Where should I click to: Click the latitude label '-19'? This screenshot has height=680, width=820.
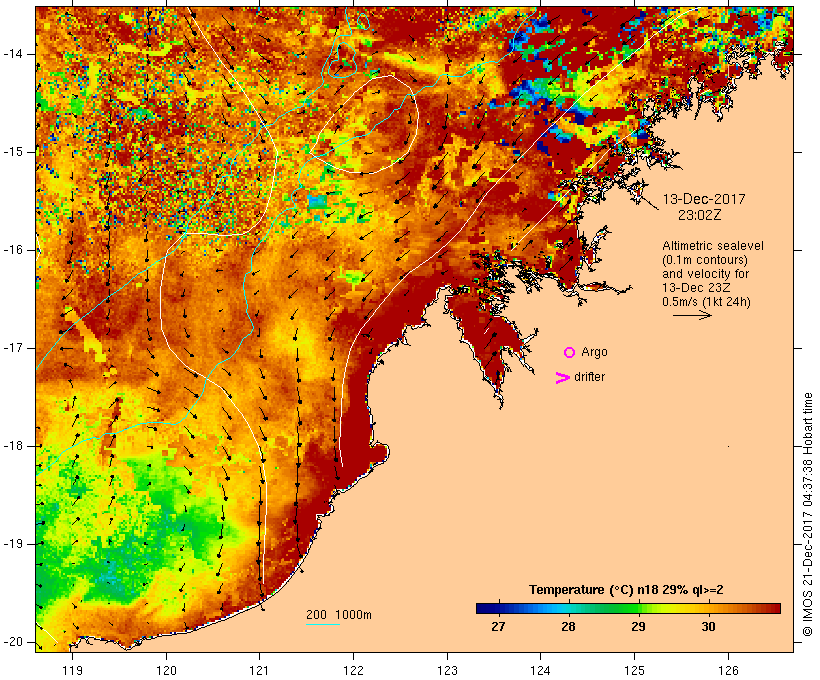tap(13, 544)
